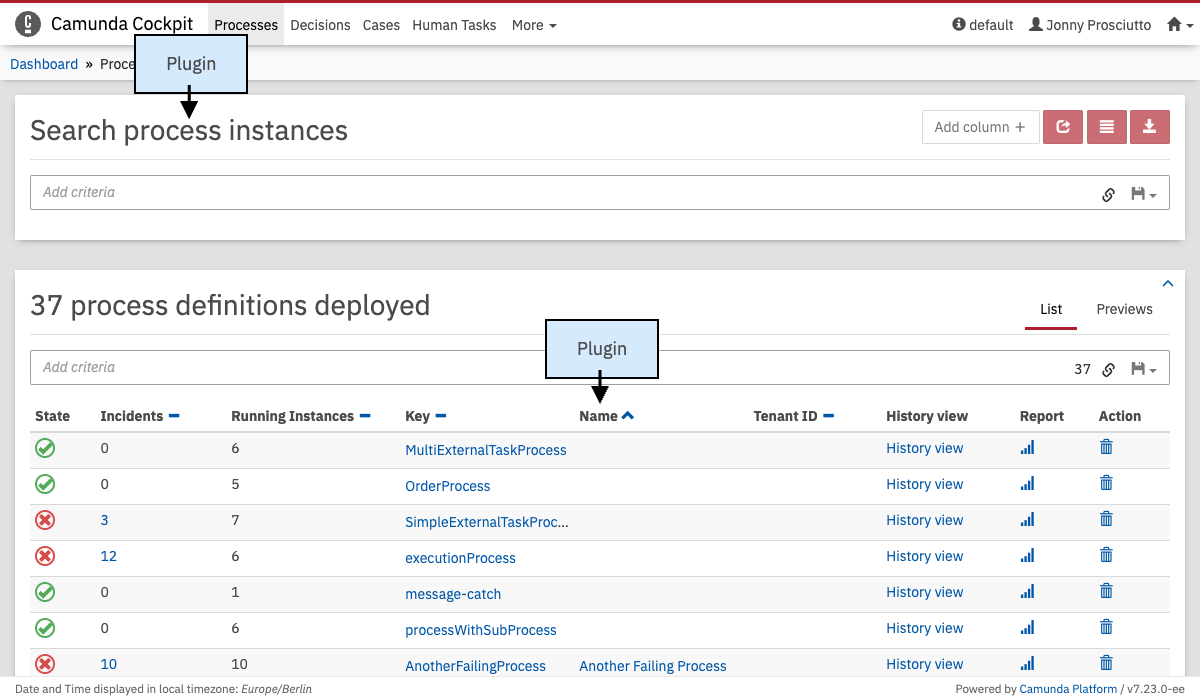Click the red download icon button

click(x=1150, y=127)
